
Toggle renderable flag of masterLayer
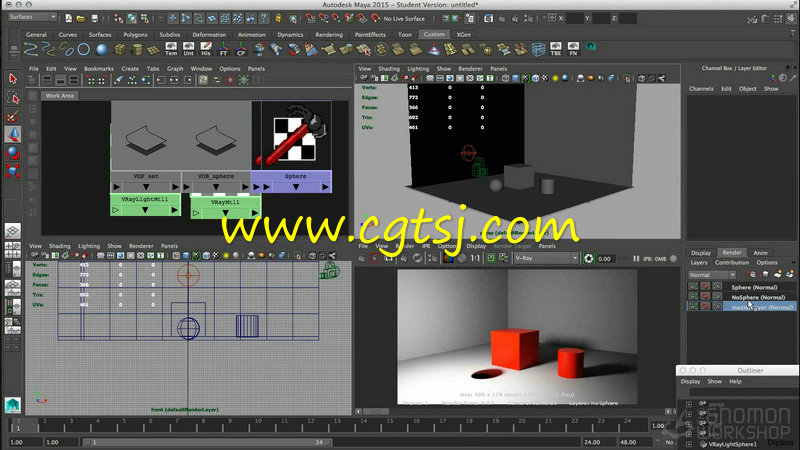[693, 307]
